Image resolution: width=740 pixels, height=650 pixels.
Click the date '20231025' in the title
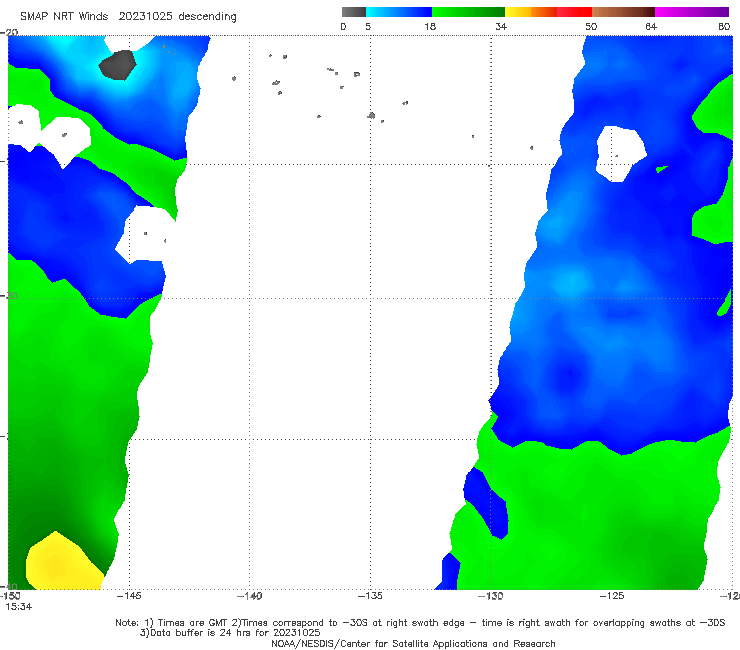pos(145,16)
